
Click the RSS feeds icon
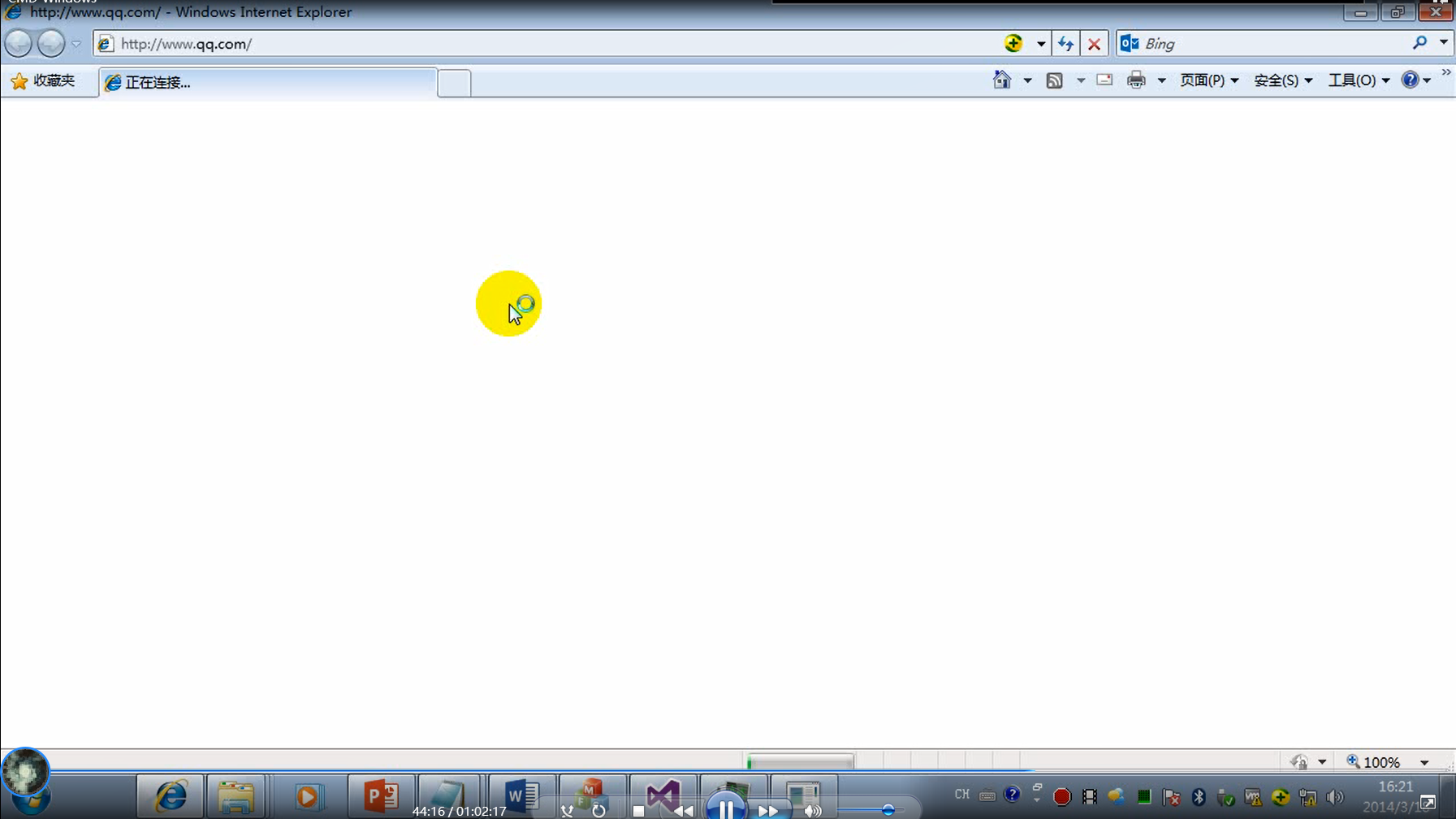(x=1054, y=80)
